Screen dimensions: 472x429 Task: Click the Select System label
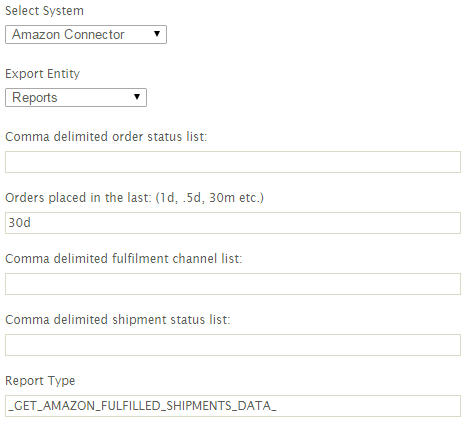click(44, 11)
